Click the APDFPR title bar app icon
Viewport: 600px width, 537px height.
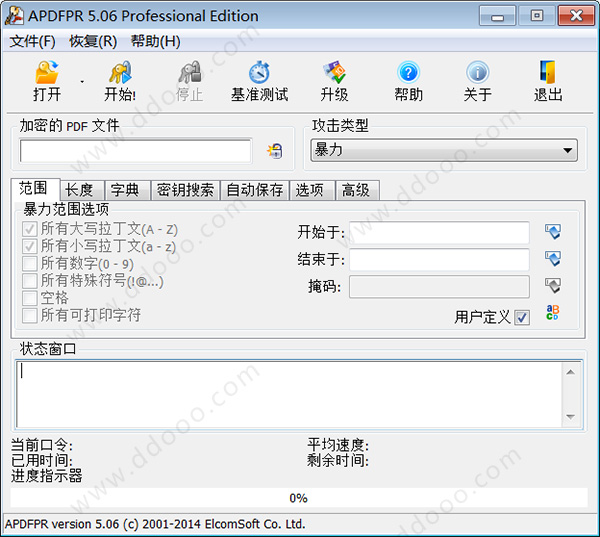click(x=14, y=16)
